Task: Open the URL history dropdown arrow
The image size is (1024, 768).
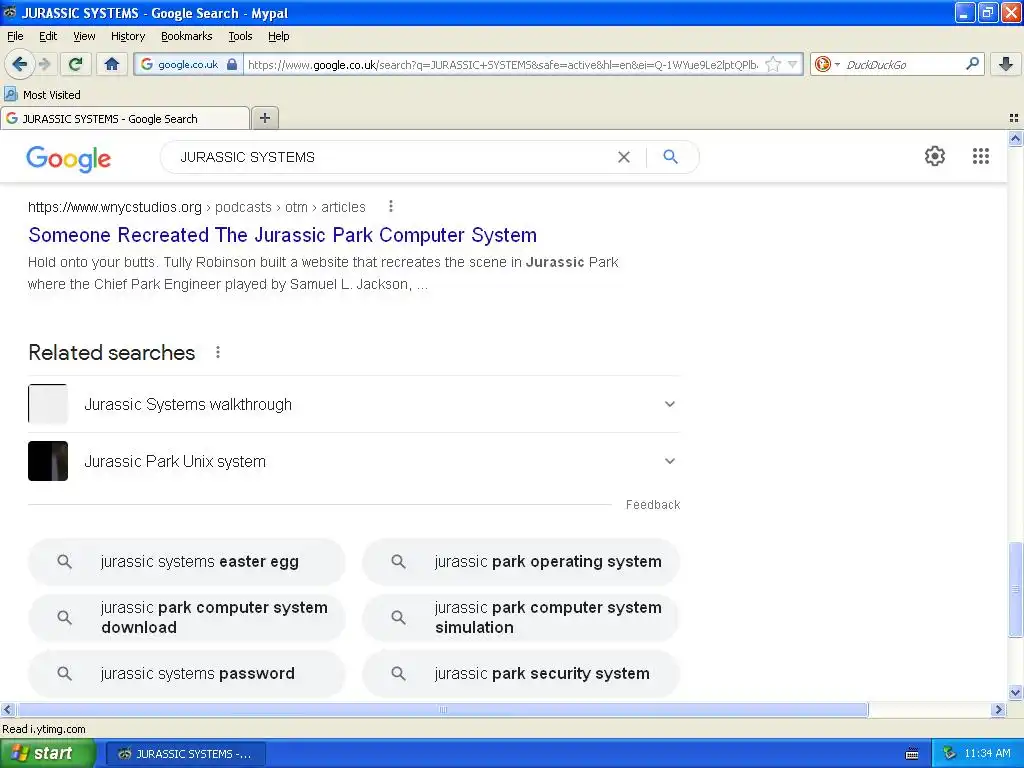Action: [x=792, y=64]
